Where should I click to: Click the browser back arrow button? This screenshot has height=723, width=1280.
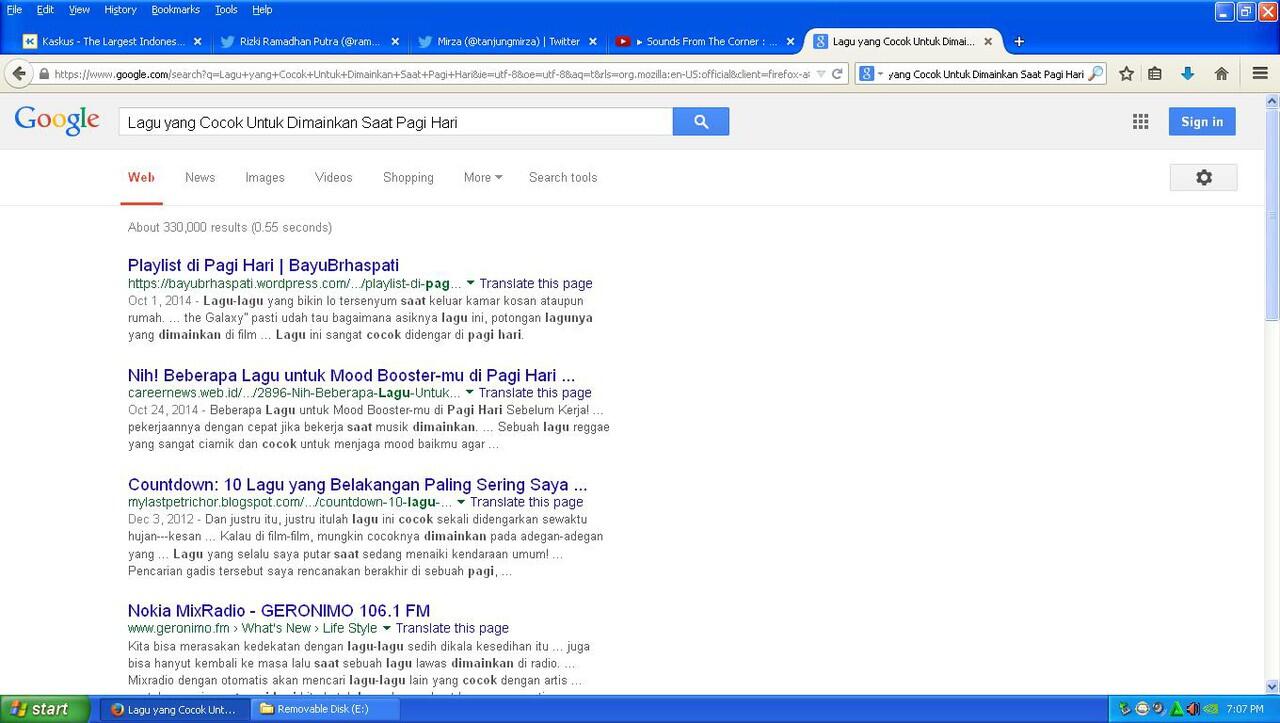tap(18, 73)
